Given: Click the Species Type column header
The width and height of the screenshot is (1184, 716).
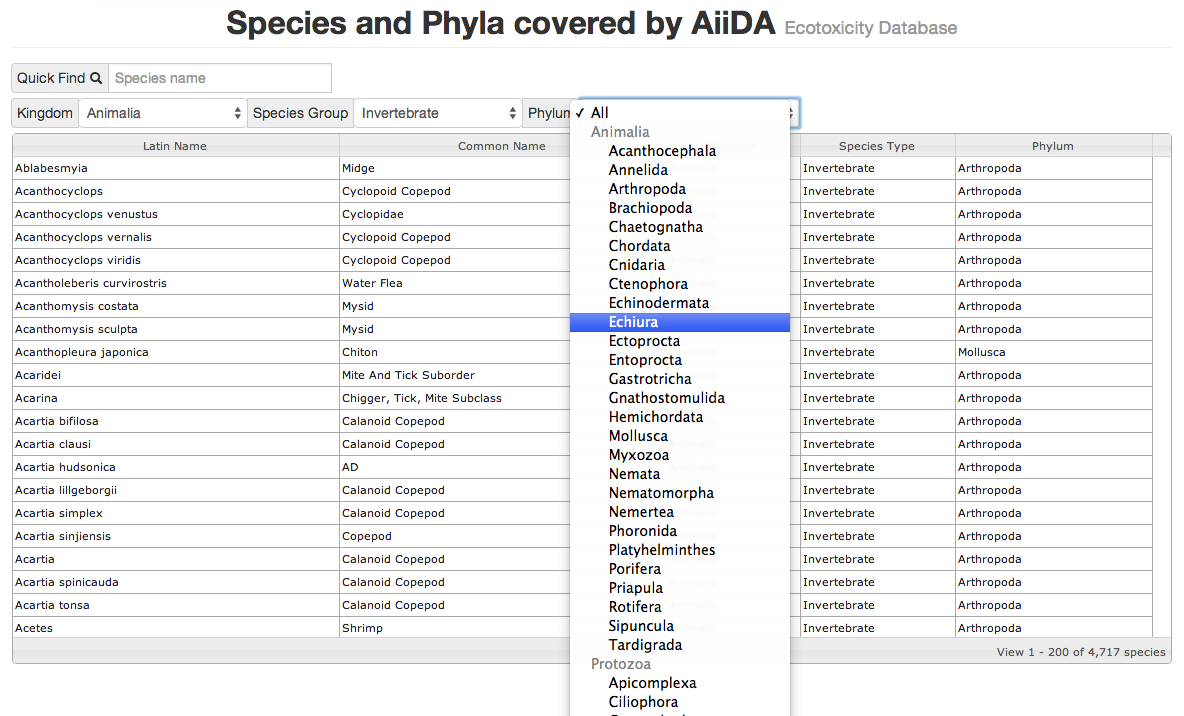Looking at the screenshot, I should coord(876,146).
